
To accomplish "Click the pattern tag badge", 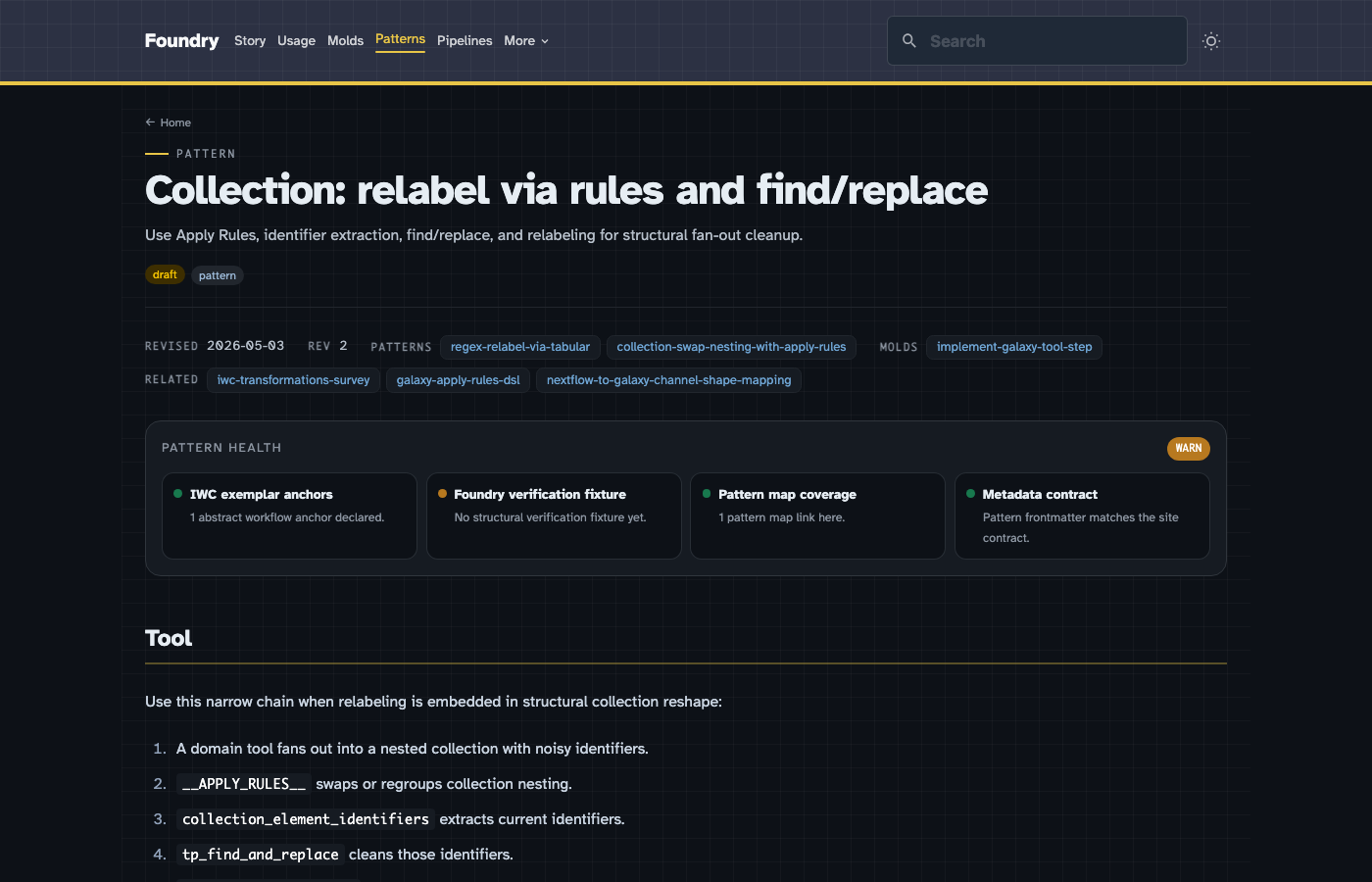I will coord(218,275).
